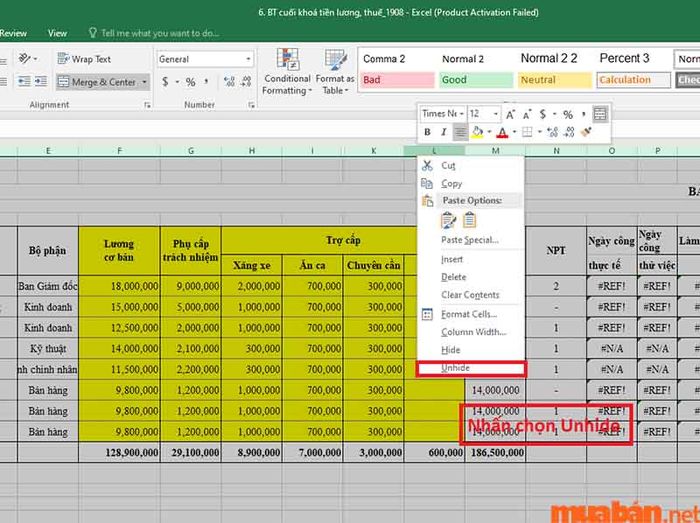Choose the Keep Source Formatting paste icon

pos(448,220)
